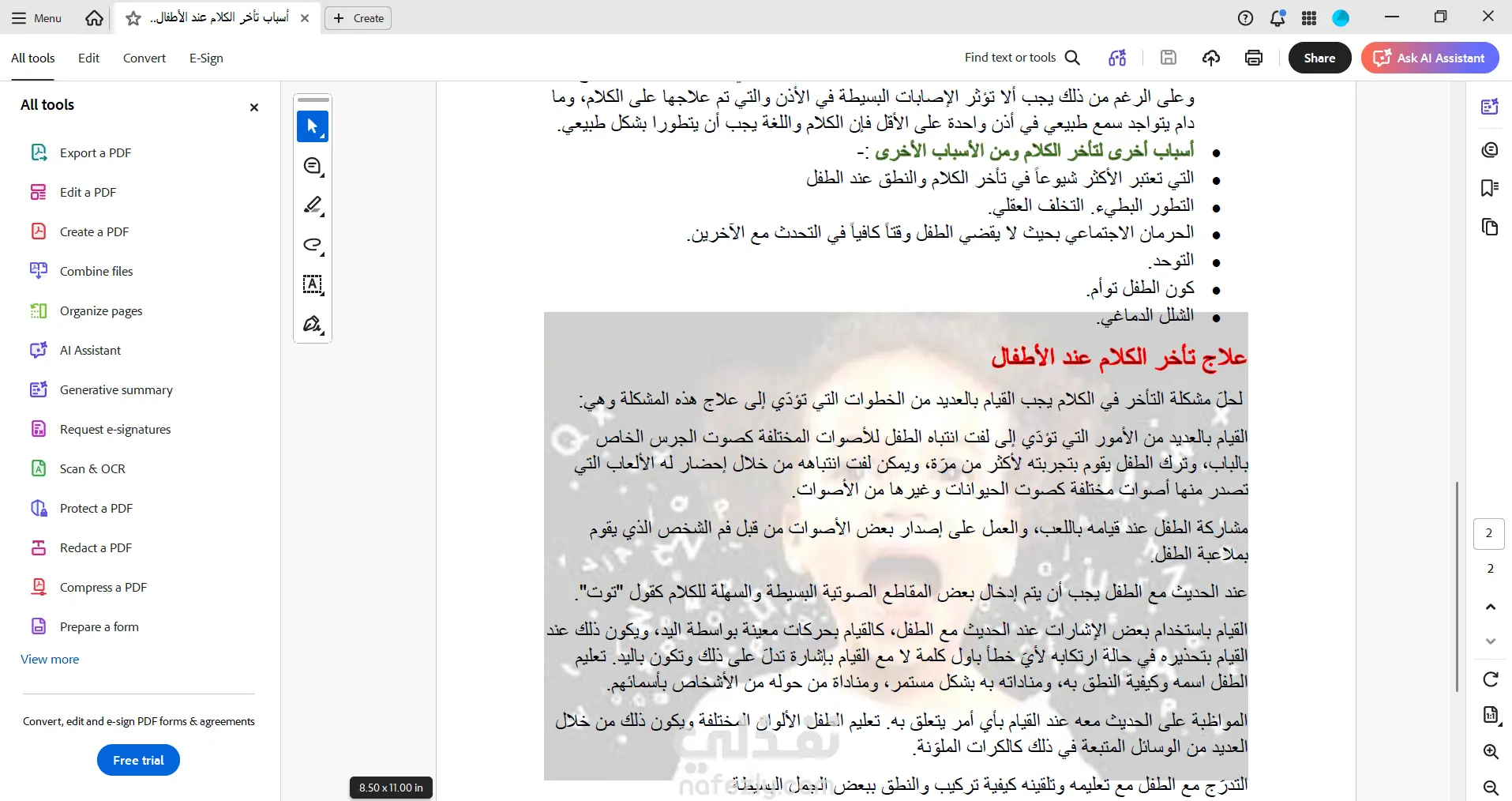Zoom in on the document
Image resolution: width=1512 pixels, height=801 pixels.
coord(1491,751)
